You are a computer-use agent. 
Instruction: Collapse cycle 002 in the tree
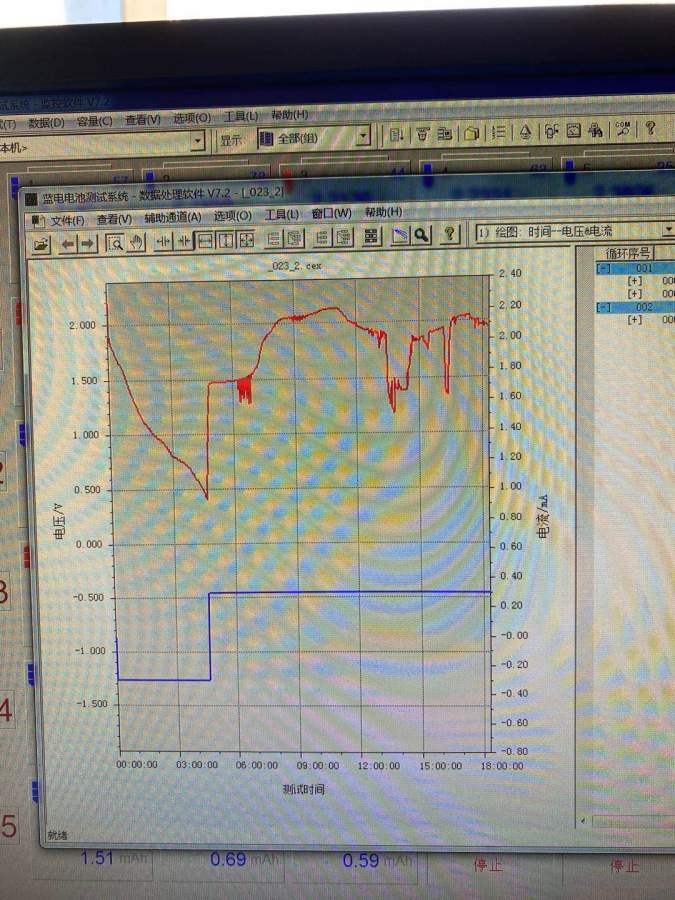(603, 307)
